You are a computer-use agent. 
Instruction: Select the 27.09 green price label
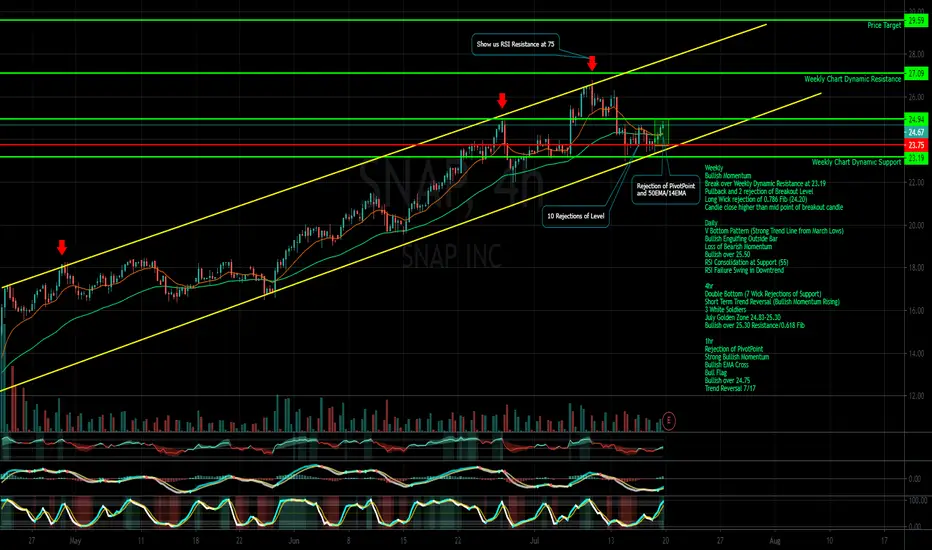pyautogui.click(x=916, y=74)
